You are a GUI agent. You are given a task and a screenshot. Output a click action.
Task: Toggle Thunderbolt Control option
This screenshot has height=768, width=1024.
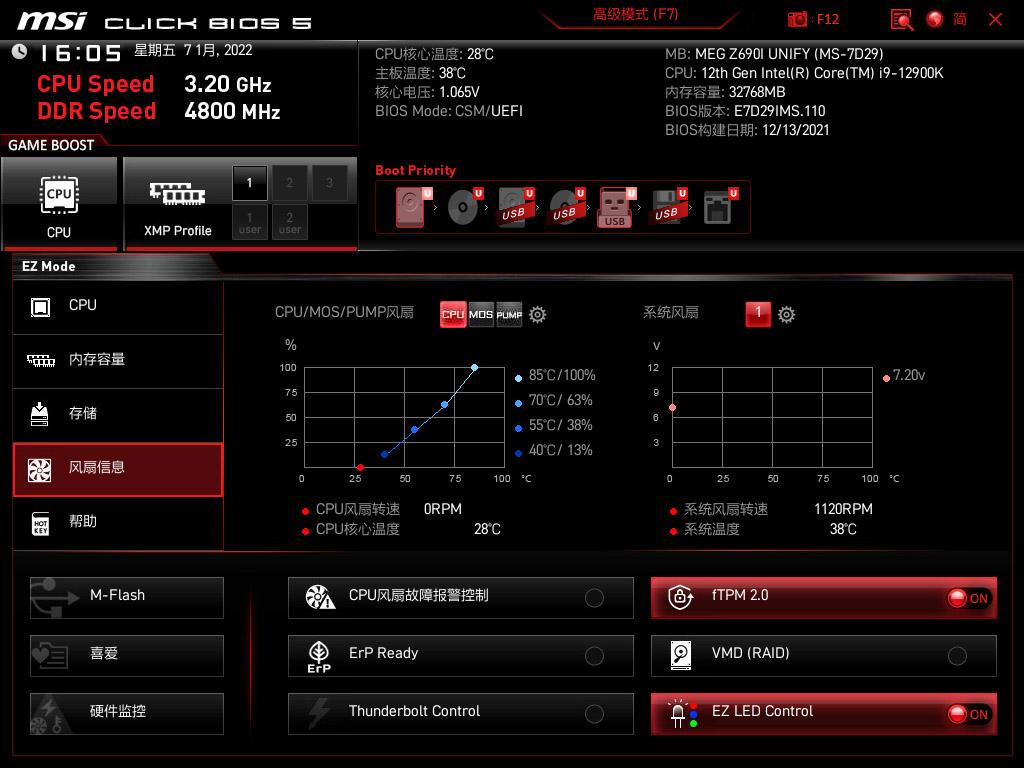click(x=460, y=714)
